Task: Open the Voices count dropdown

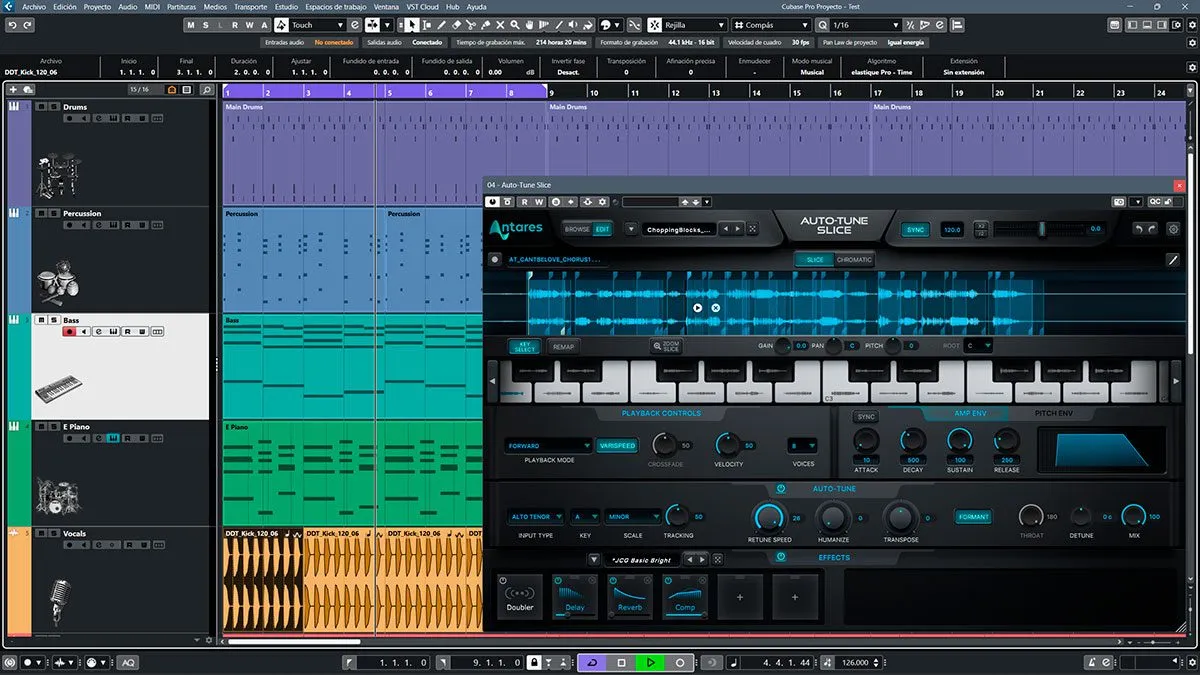Action: 802,446
